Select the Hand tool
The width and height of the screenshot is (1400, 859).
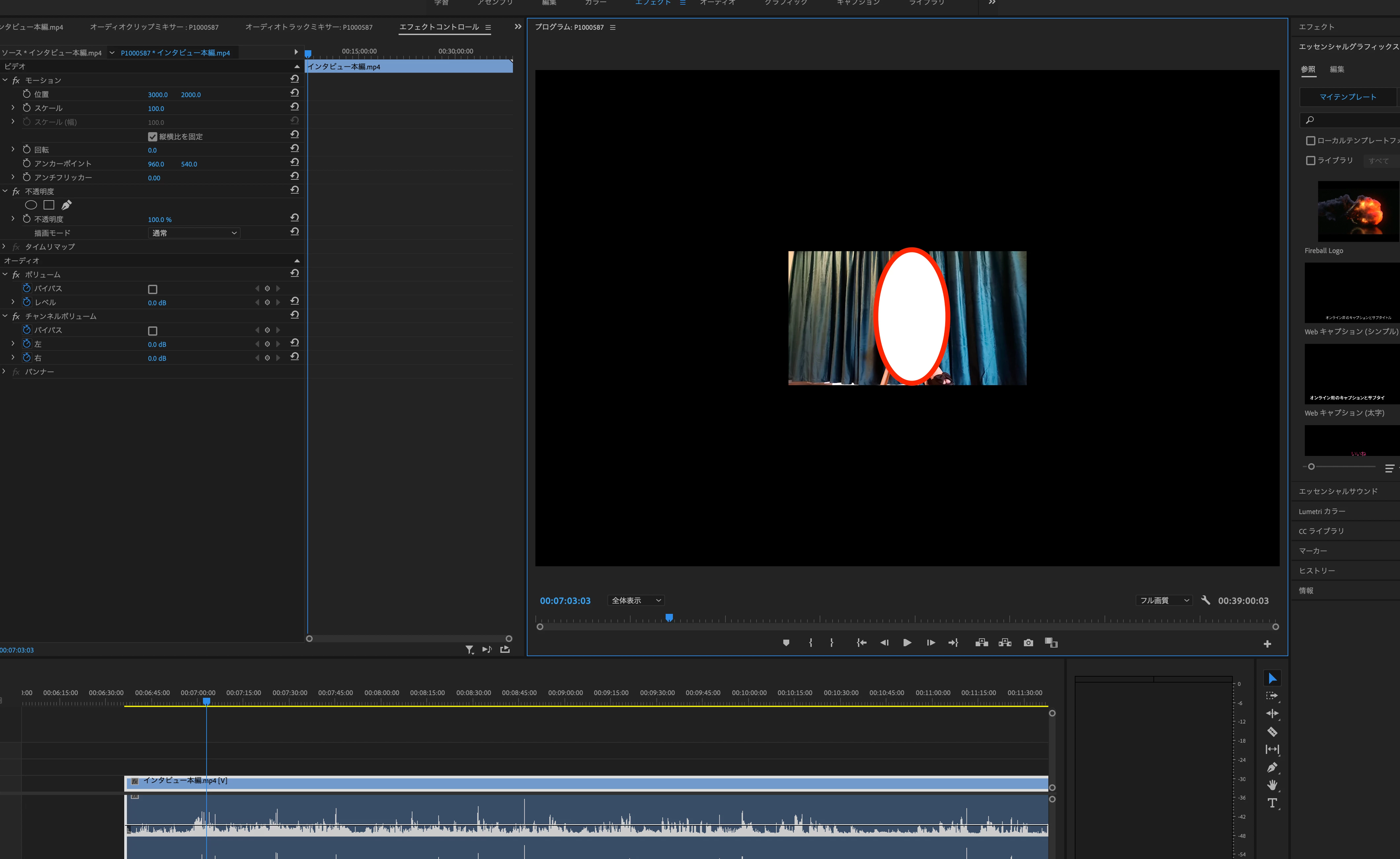[1272, 785]
